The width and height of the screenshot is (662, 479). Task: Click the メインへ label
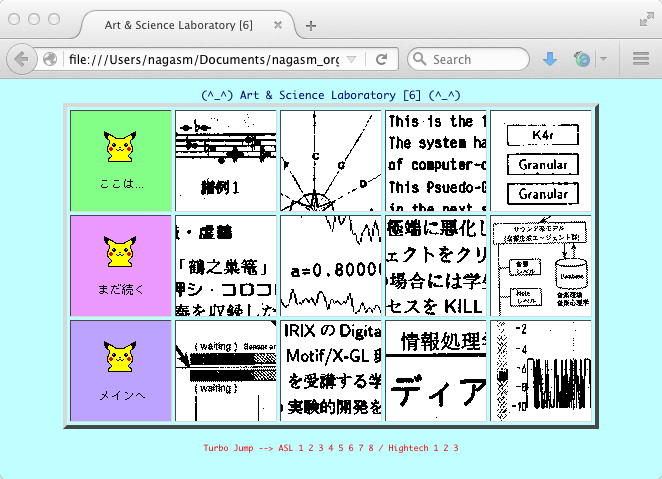[122, 395]
